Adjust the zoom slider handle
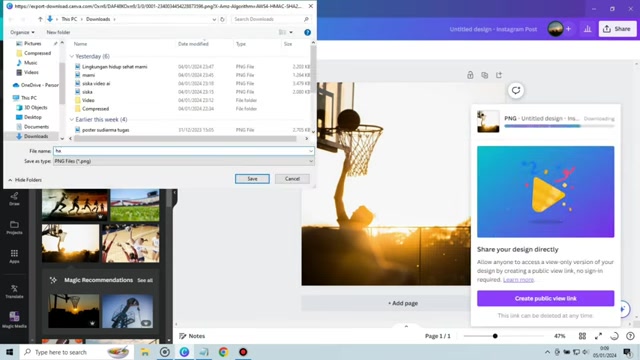Viewport: 640px width, 360px height. pyautogui.click(x=495, y=336)
